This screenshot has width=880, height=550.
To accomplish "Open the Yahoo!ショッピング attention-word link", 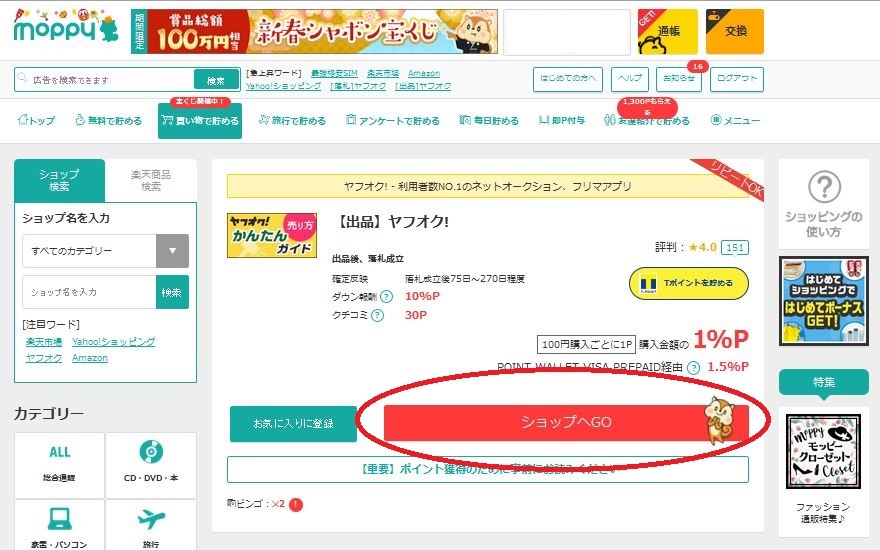I will click(113, 342).
